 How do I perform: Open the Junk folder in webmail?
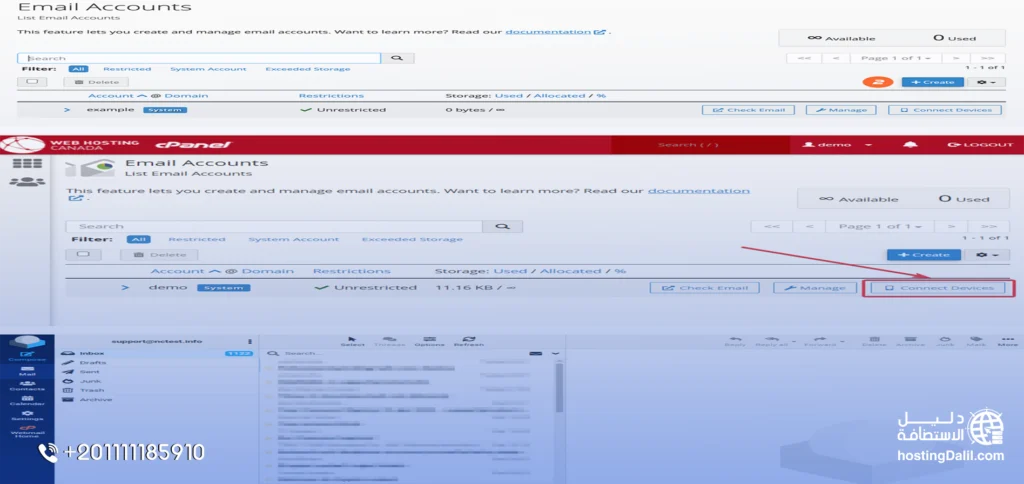tap(157, 381)
